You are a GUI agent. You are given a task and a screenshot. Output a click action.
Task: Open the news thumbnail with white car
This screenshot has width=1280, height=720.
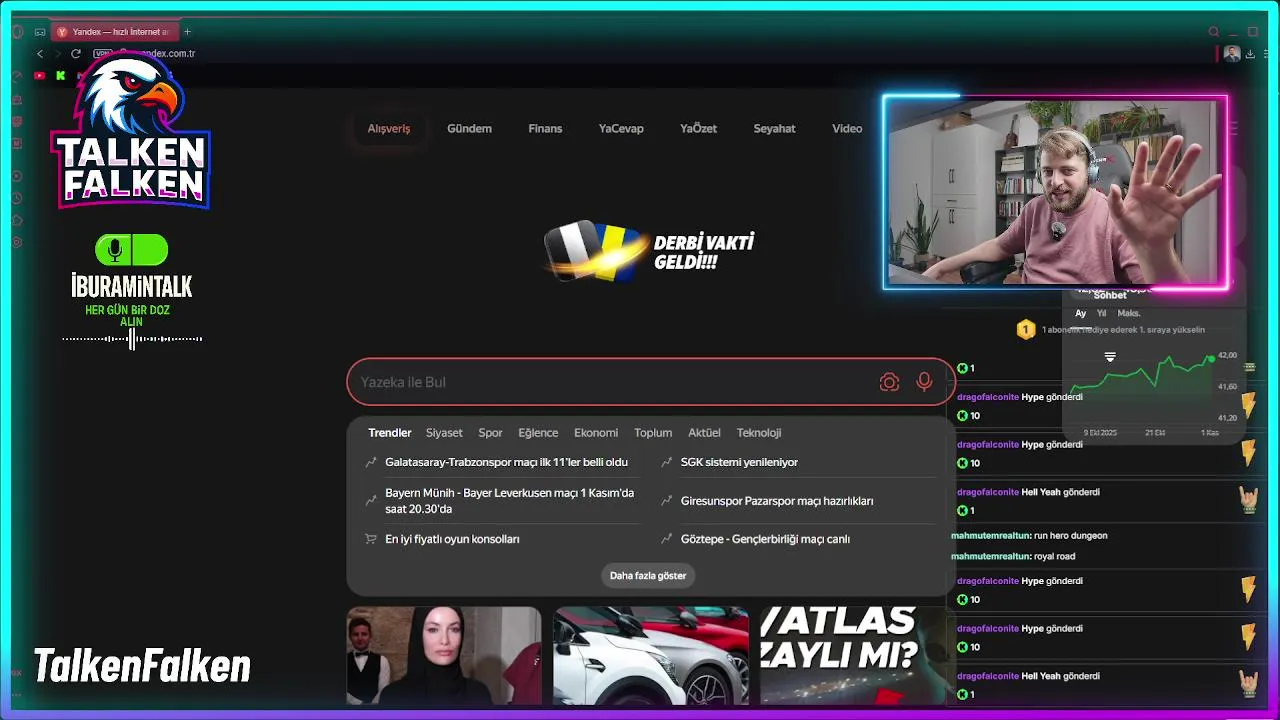pyautogui.click(x=651, y=655)
